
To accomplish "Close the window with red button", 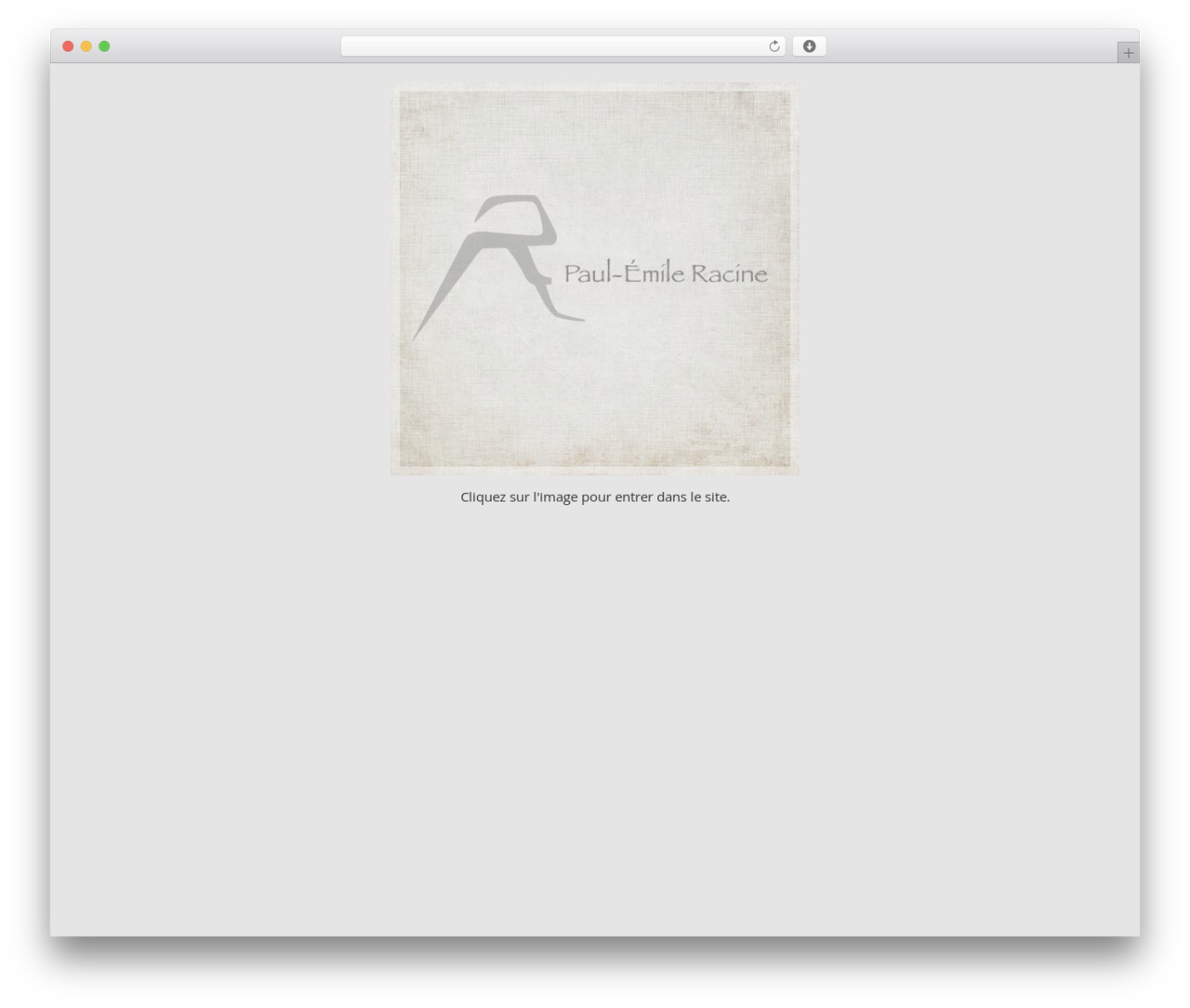I will (x=68, y=46).
